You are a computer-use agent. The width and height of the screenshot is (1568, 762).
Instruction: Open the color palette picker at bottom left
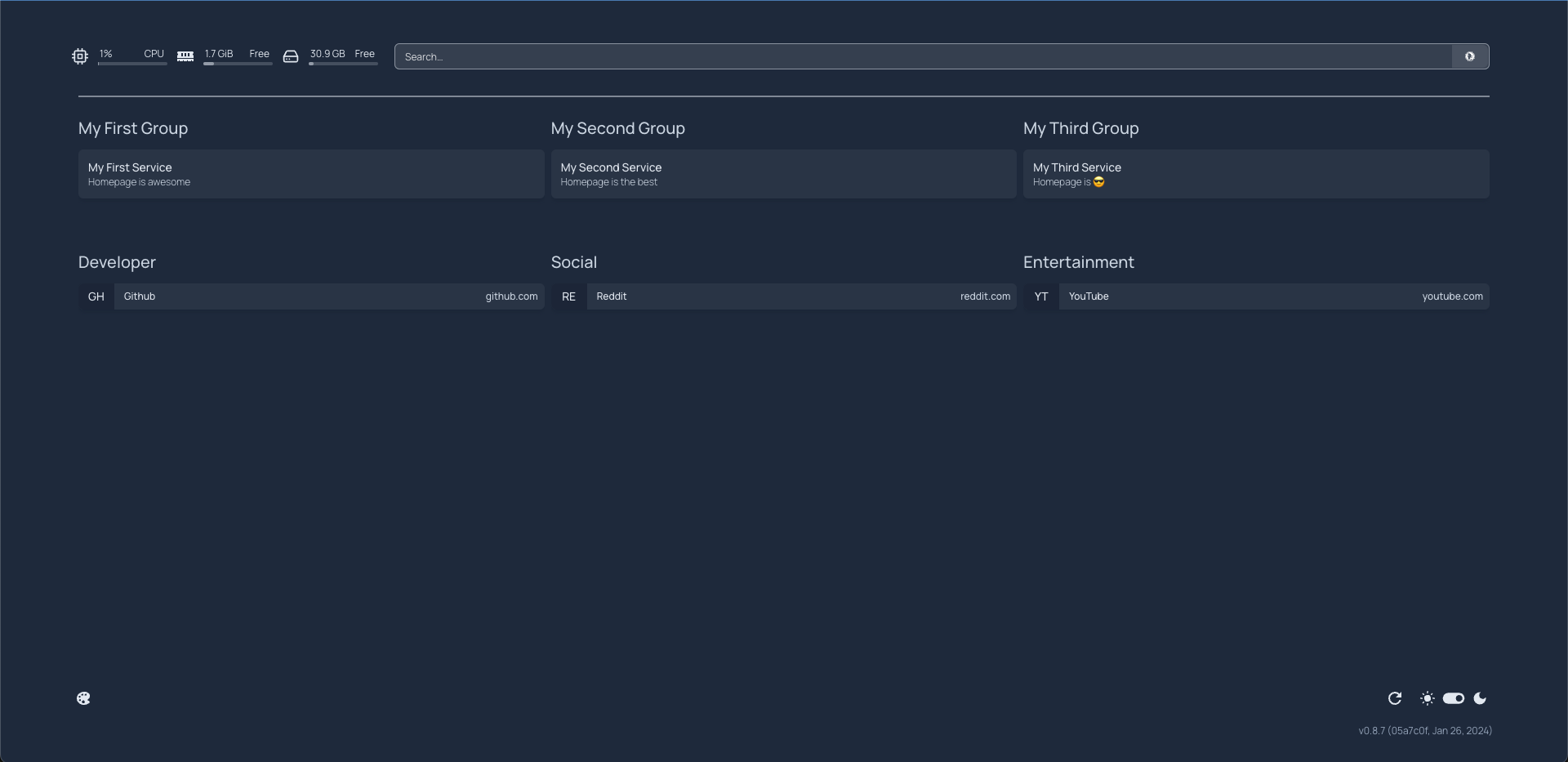(84, 698)
